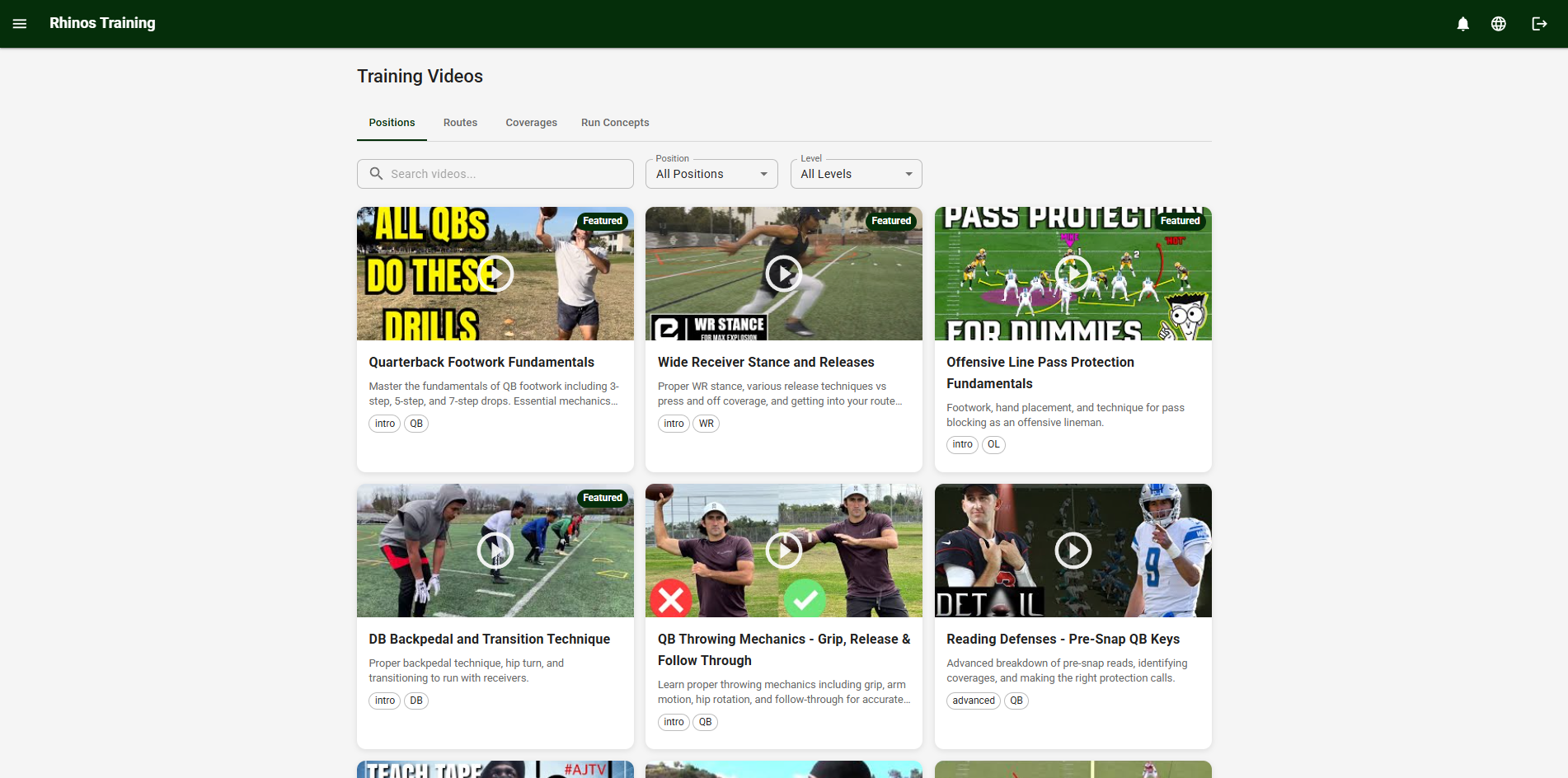Click intro tag on QB Throwing Mechanics card

pyautogui.click(x=674, y=722)
